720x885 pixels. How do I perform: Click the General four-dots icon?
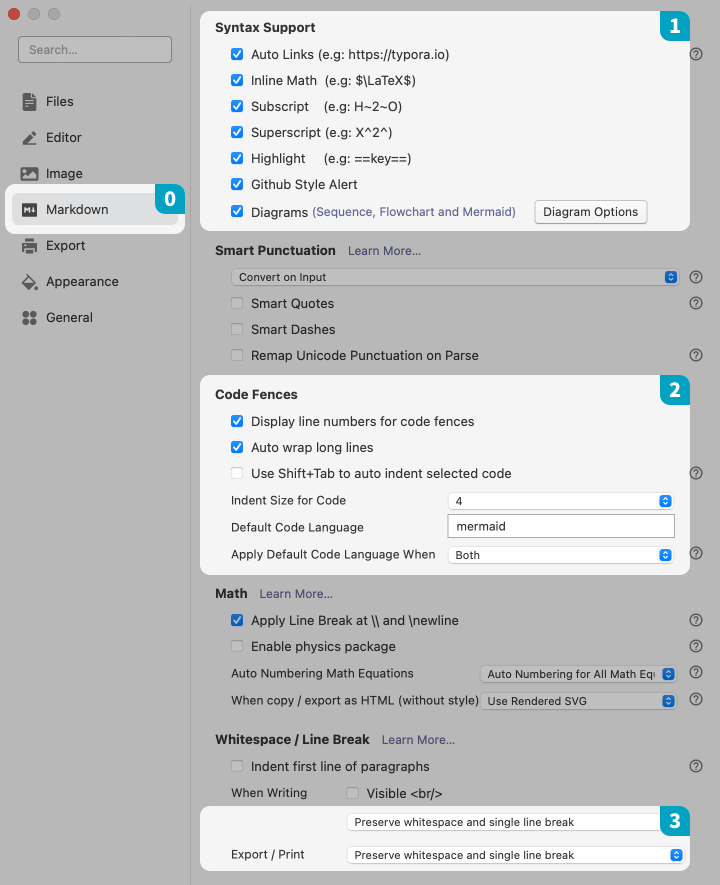[29, 318]
